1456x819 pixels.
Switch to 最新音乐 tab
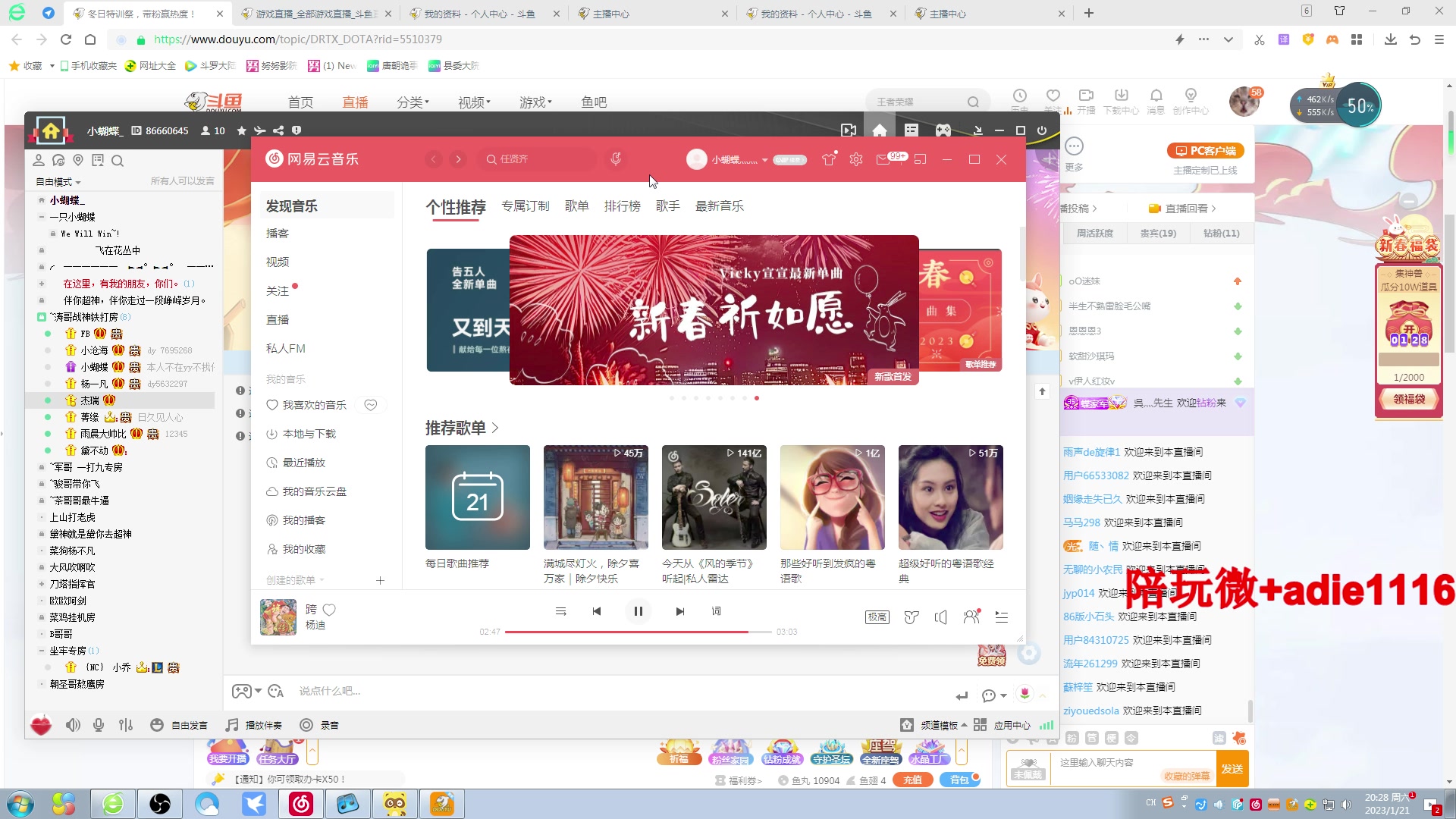pos(720,206)
